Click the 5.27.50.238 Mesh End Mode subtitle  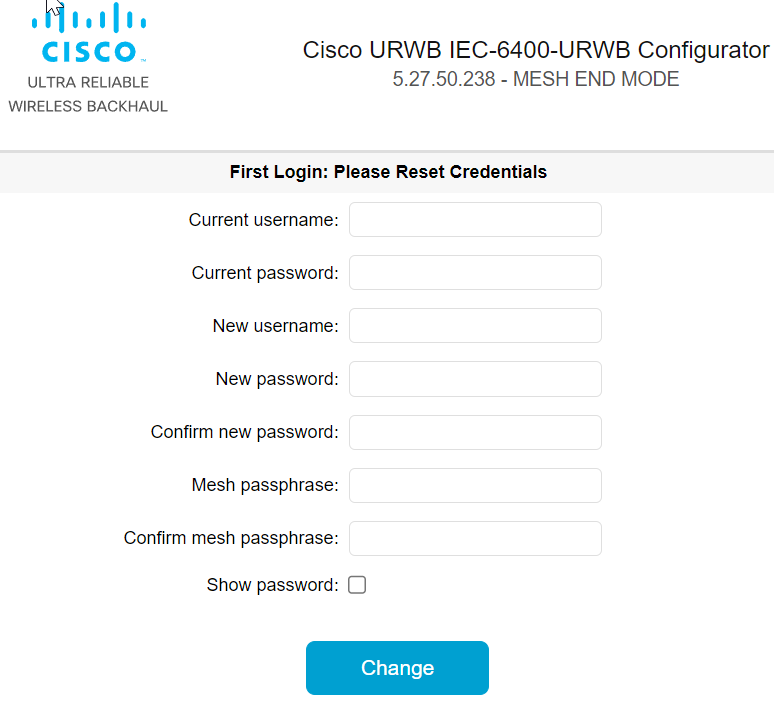(536, 79)
